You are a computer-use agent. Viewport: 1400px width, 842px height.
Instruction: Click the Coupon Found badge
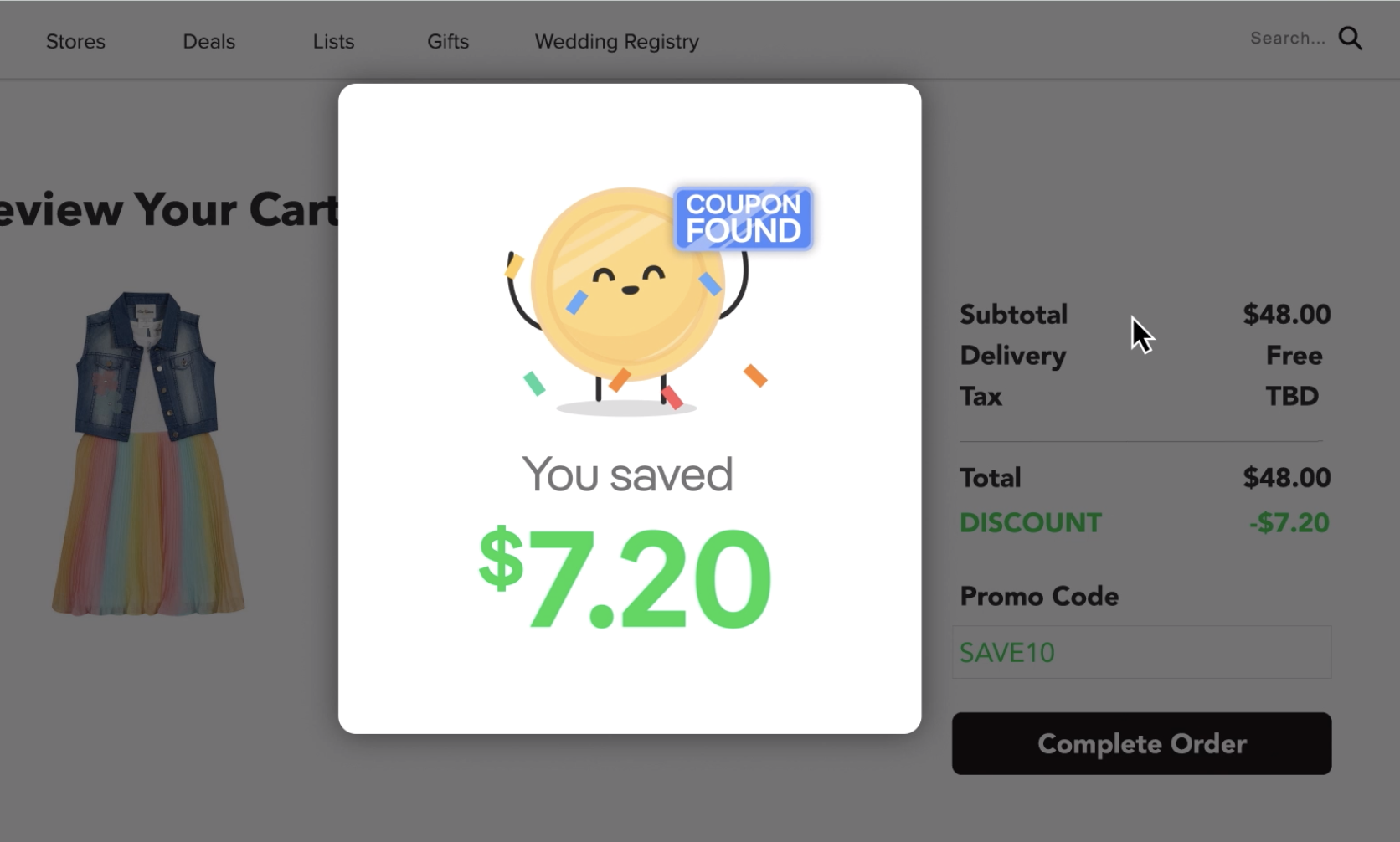pyautogui.click(x=743, y=218)
